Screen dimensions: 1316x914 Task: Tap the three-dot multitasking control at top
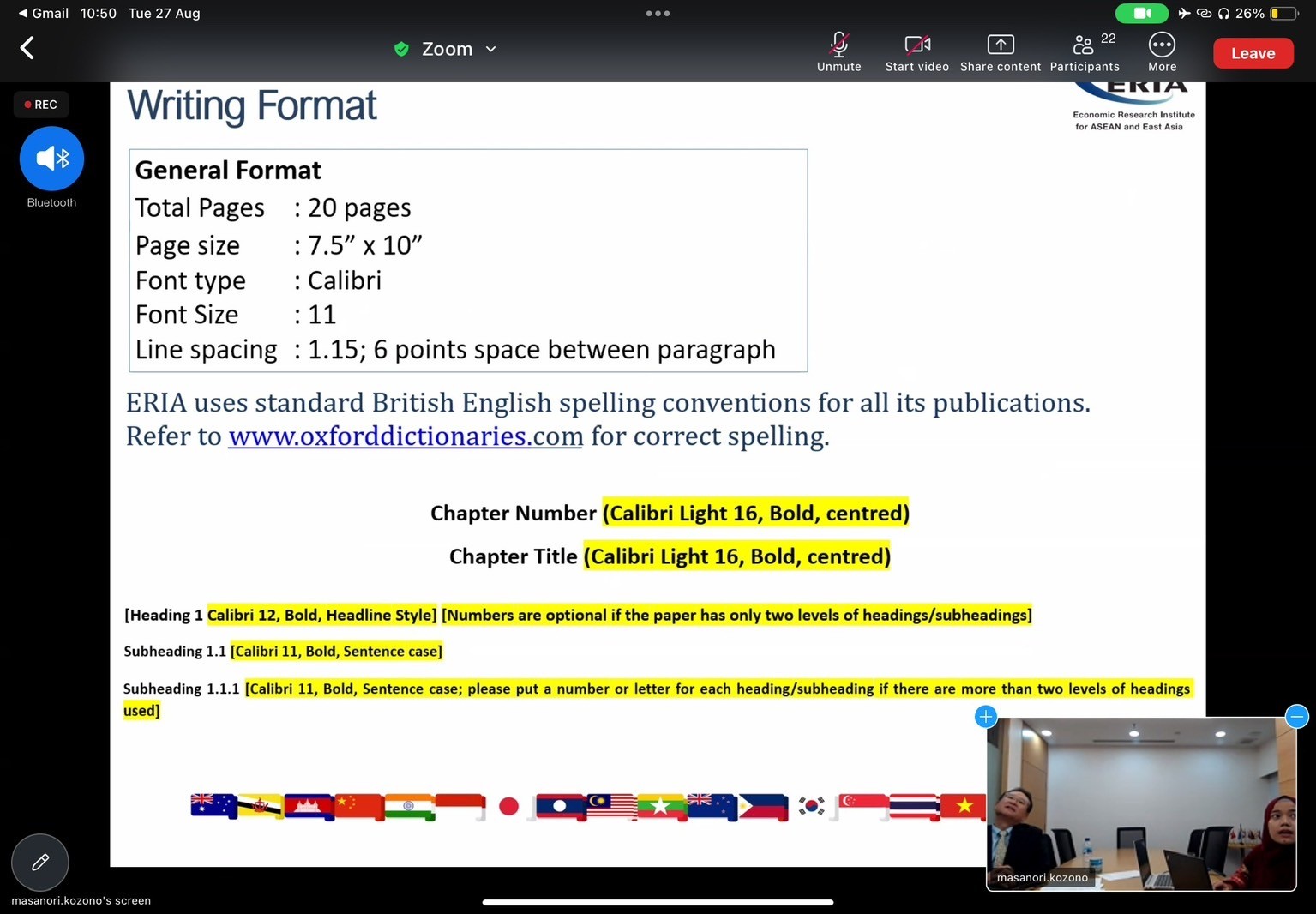click(658, 13)
